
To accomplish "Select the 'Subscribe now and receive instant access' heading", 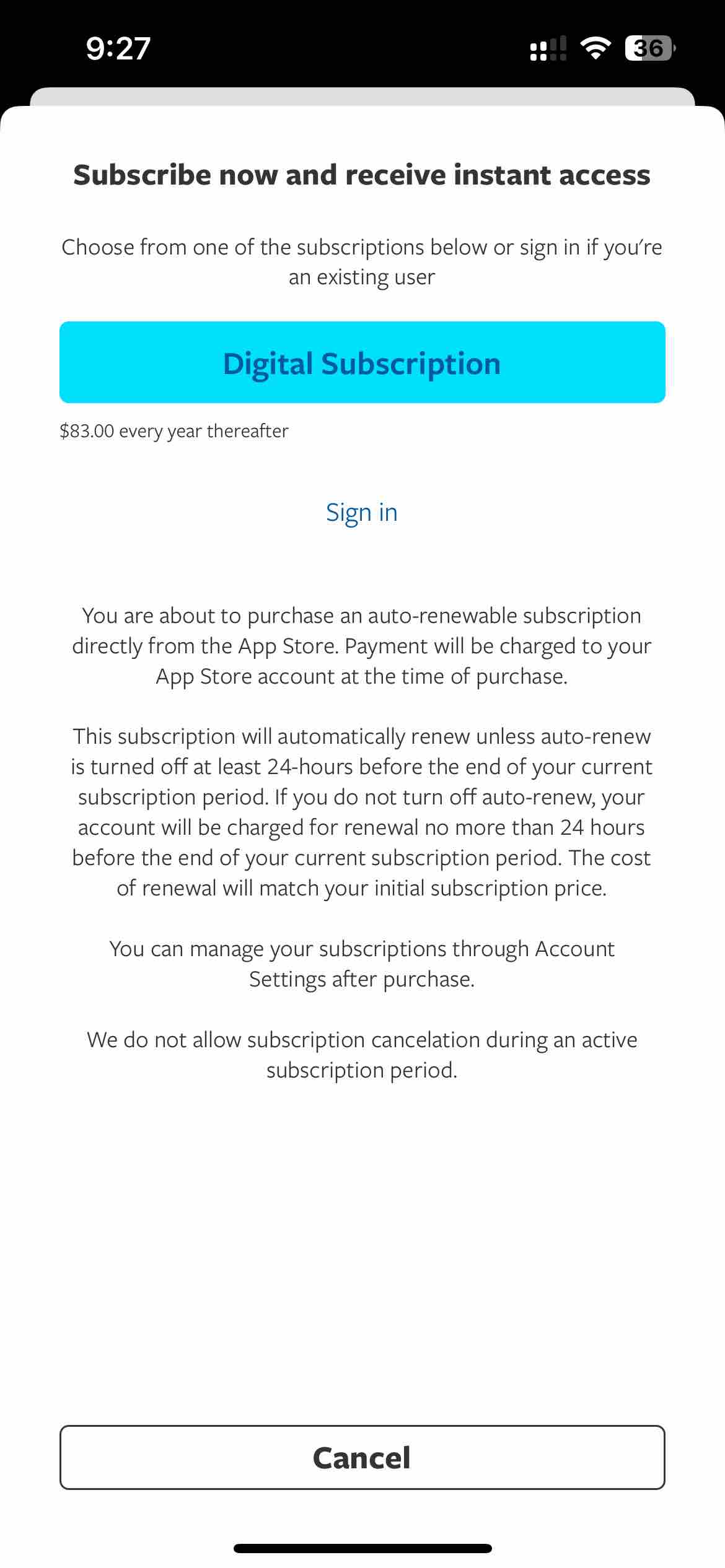I will (x=362, y=175).
